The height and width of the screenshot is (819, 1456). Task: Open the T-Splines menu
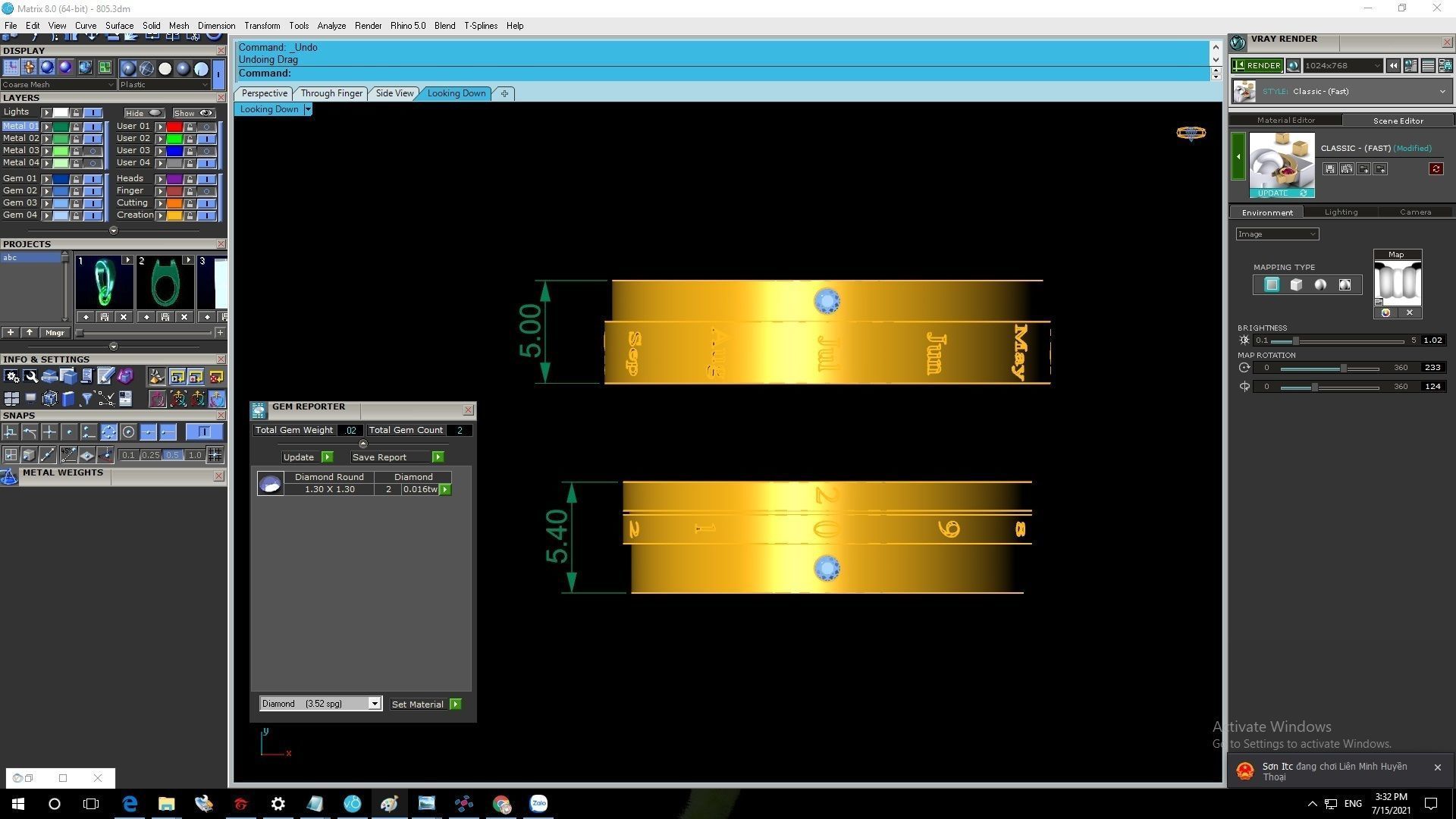click(x=480, y=26)
